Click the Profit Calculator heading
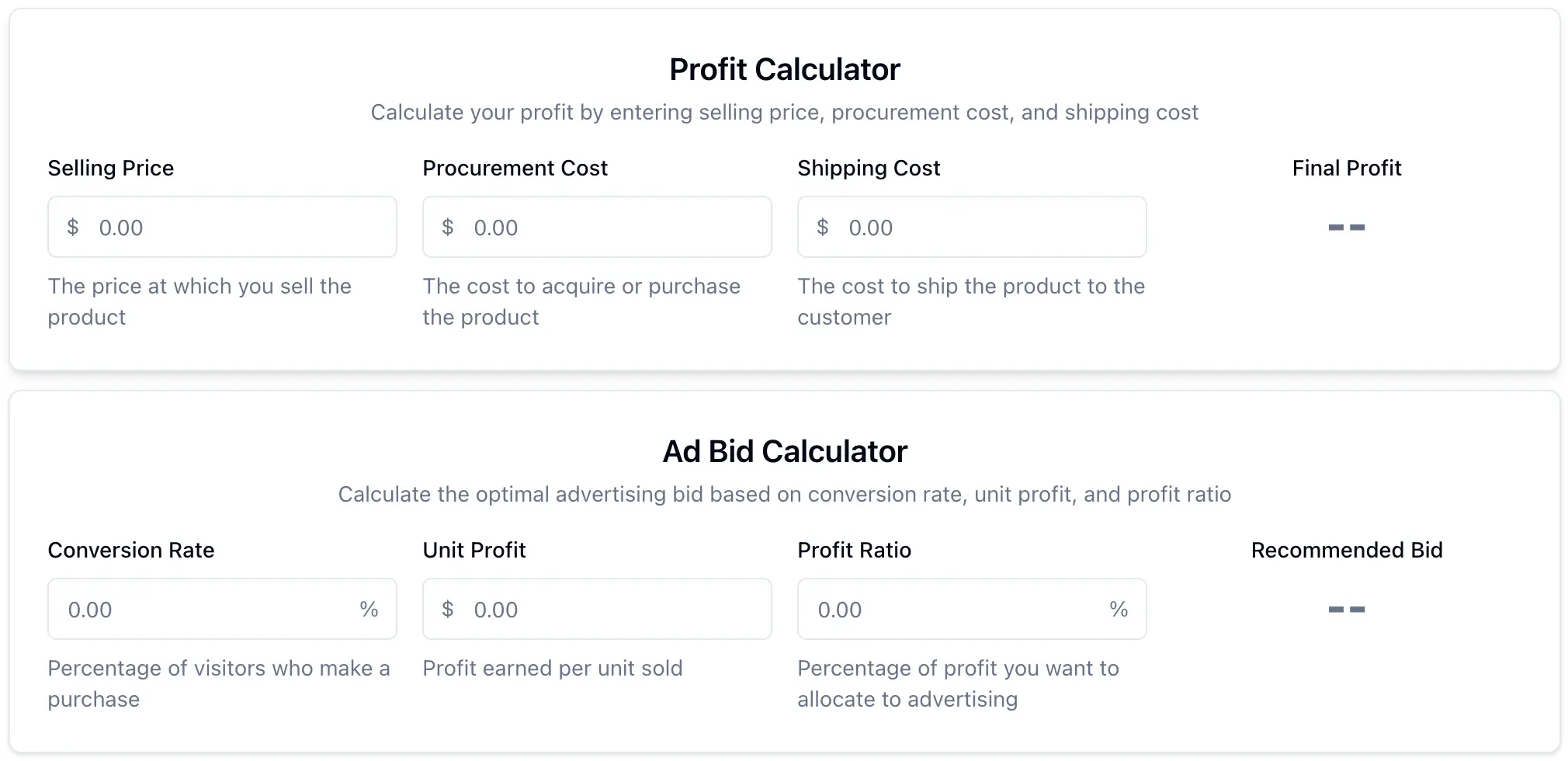 (x=784, y=69)
